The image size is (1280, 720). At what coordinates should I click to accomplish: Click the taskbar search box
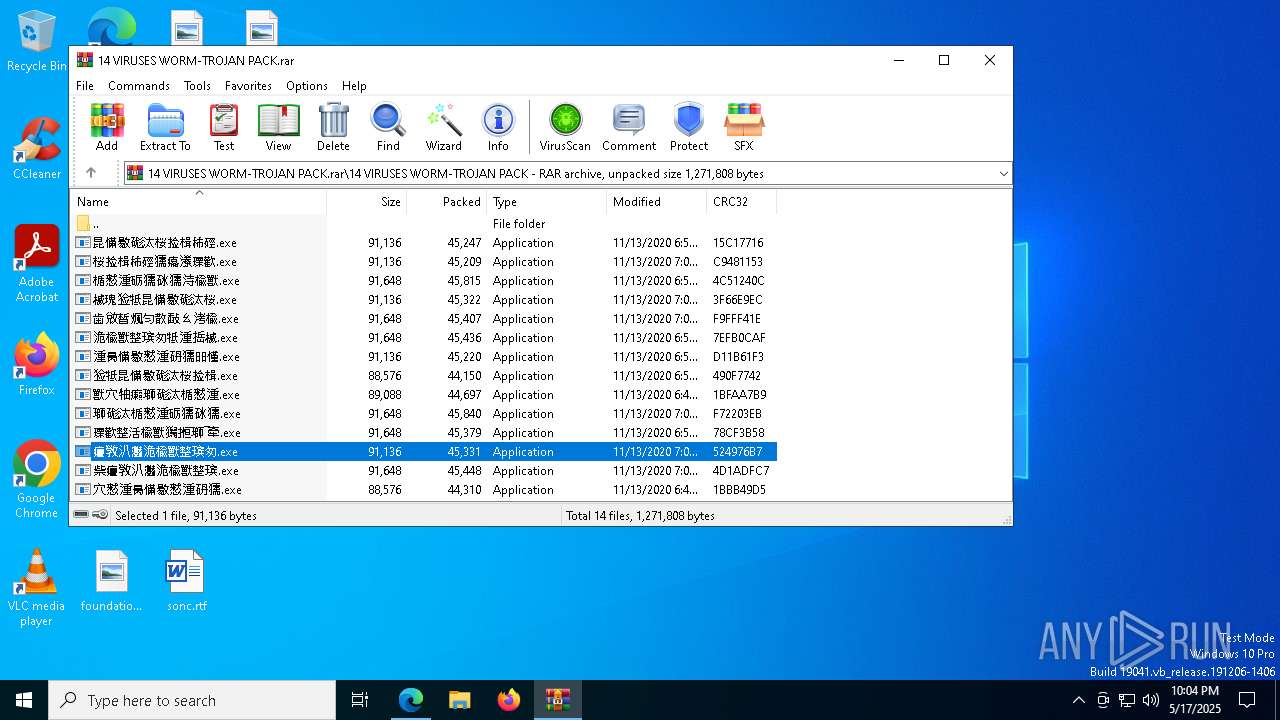pos(192,700)
